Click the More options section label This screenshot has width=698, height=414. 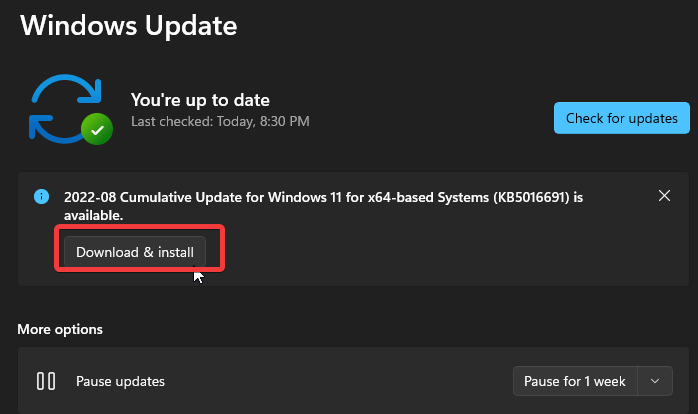[x=60, y=329]
